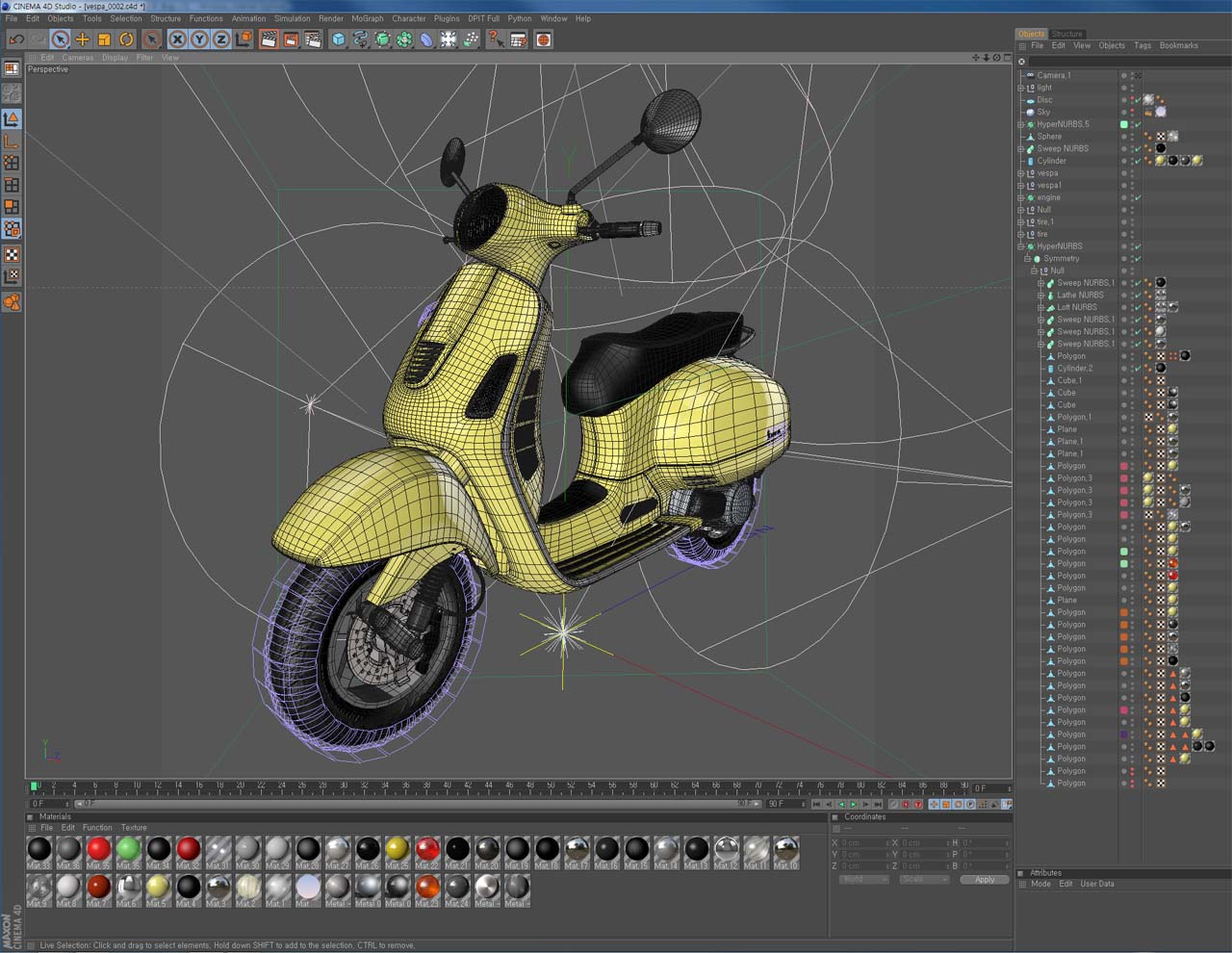1232x953 pixels.
Task: Expand the light object in tree
Action: point(1021,88)
